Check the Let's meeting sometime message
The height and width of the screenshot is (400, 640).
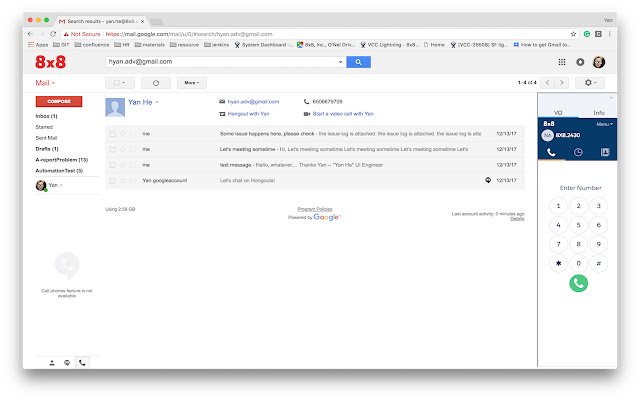pyautogui.click(x=112, y=149)
